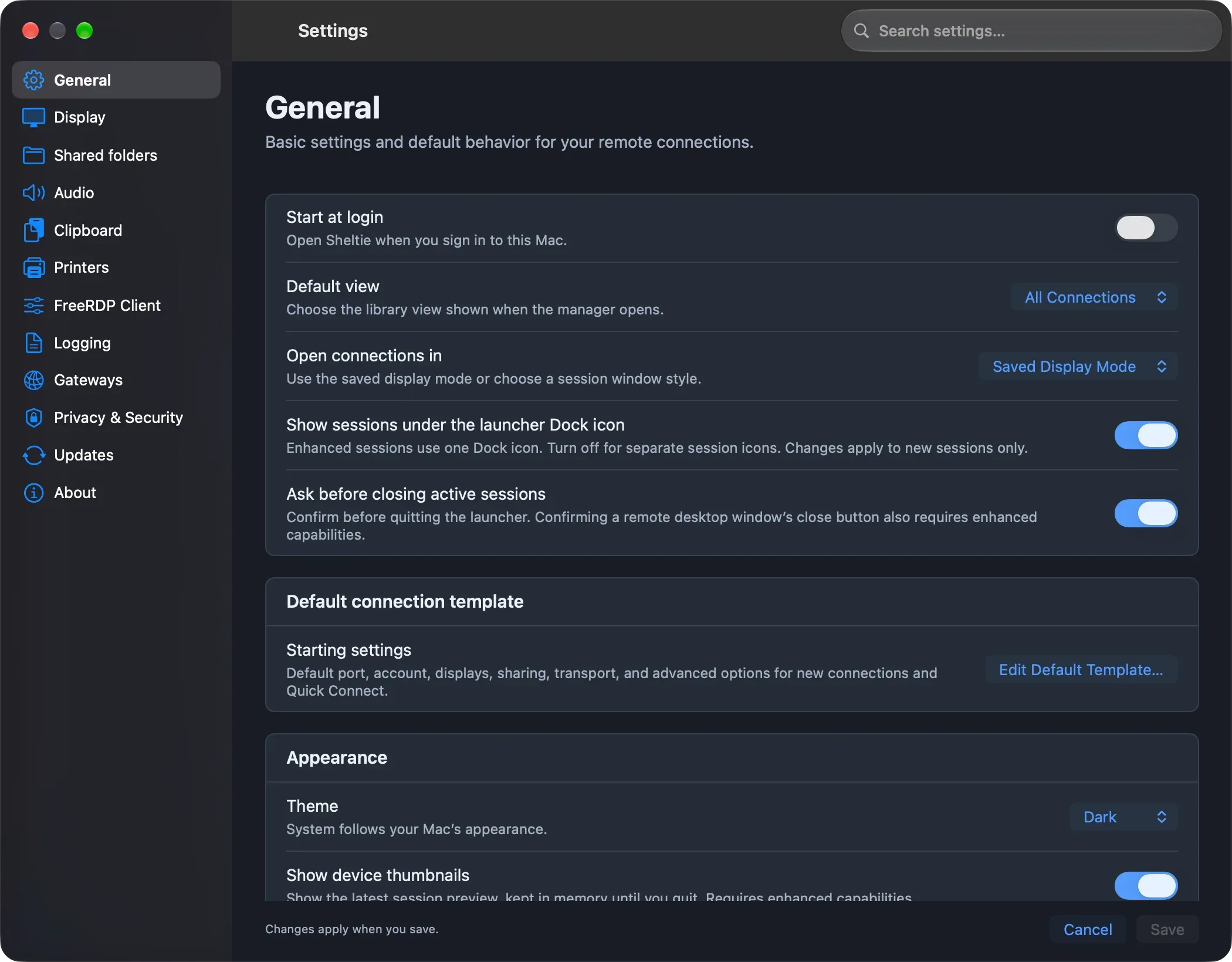Click the Logging document icon

pos(33,343)
